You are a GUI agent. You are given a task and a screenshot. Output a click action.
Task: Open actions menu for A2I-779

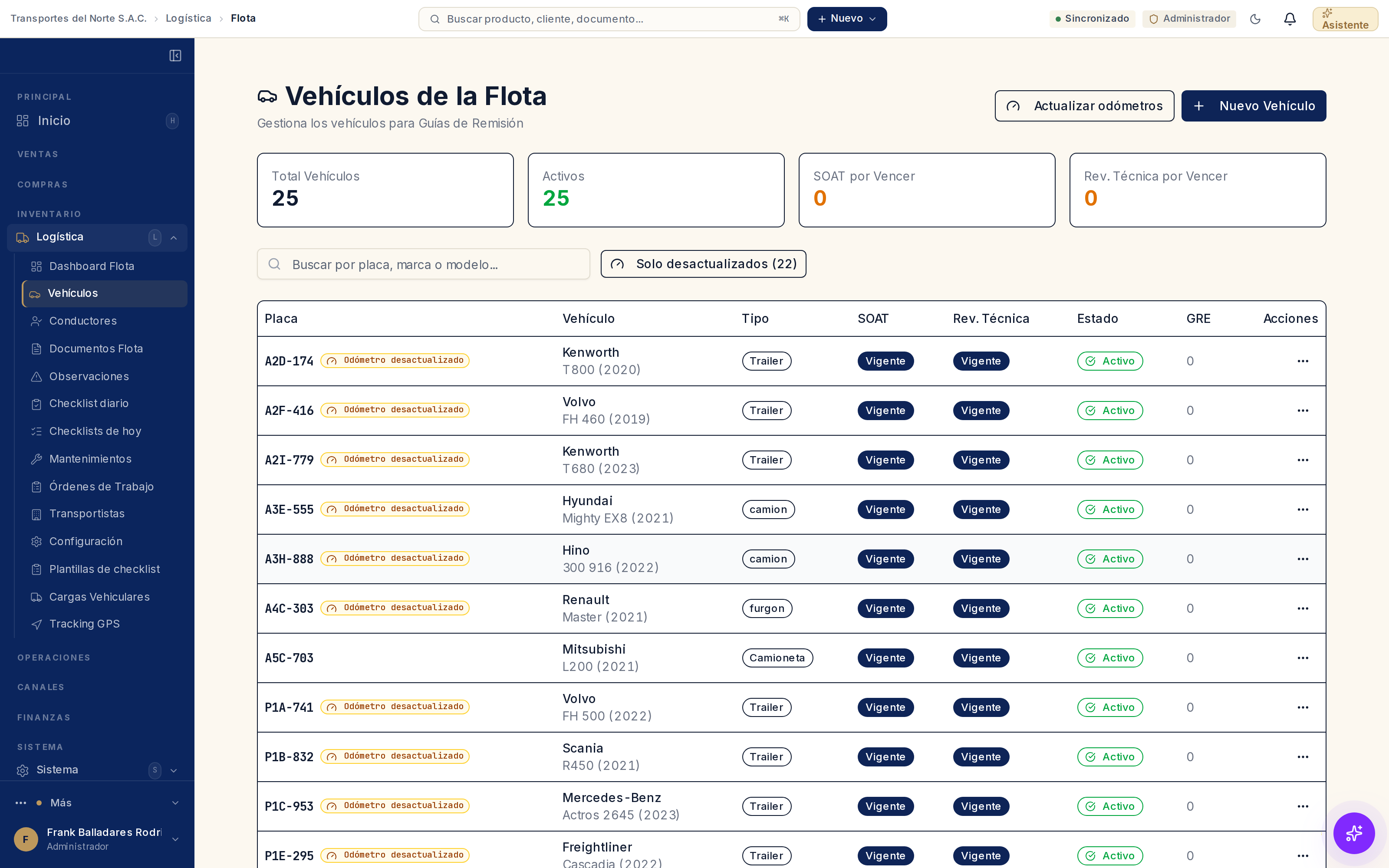tap(1303, 460)
